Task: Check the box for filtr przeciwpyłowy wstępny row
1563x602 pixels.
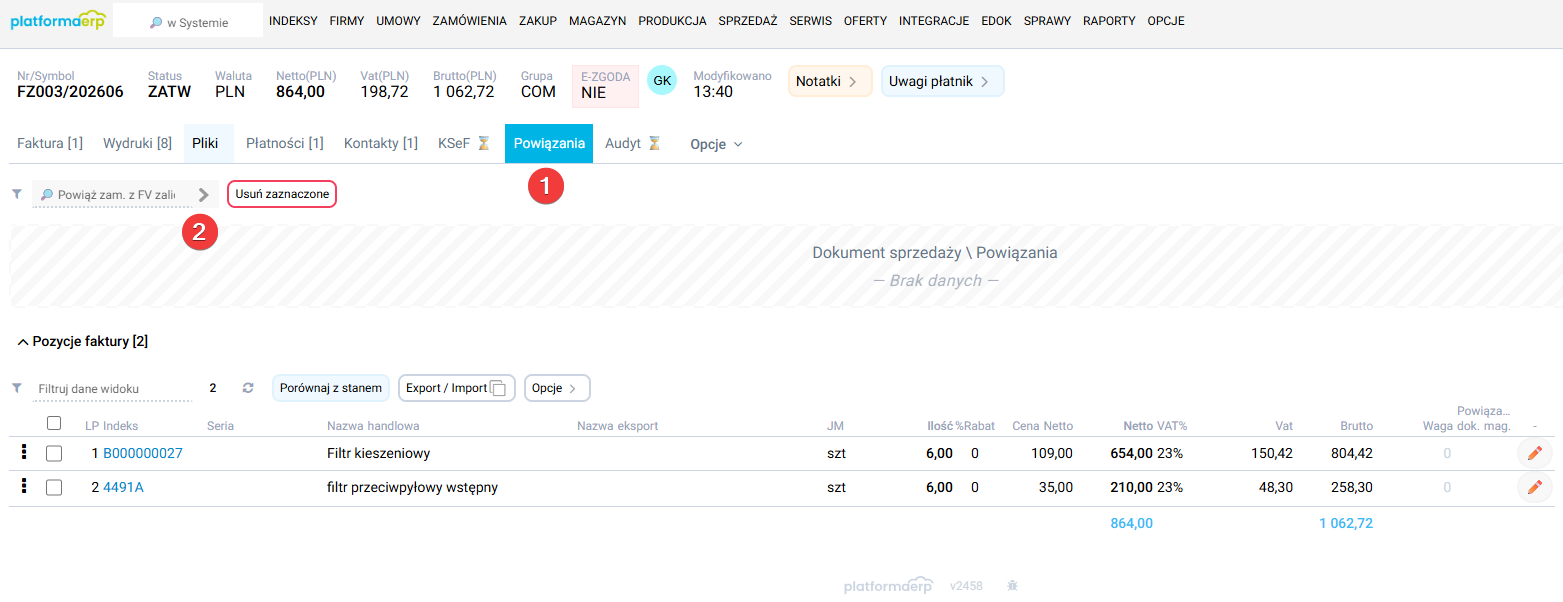Action: point(54,488)
